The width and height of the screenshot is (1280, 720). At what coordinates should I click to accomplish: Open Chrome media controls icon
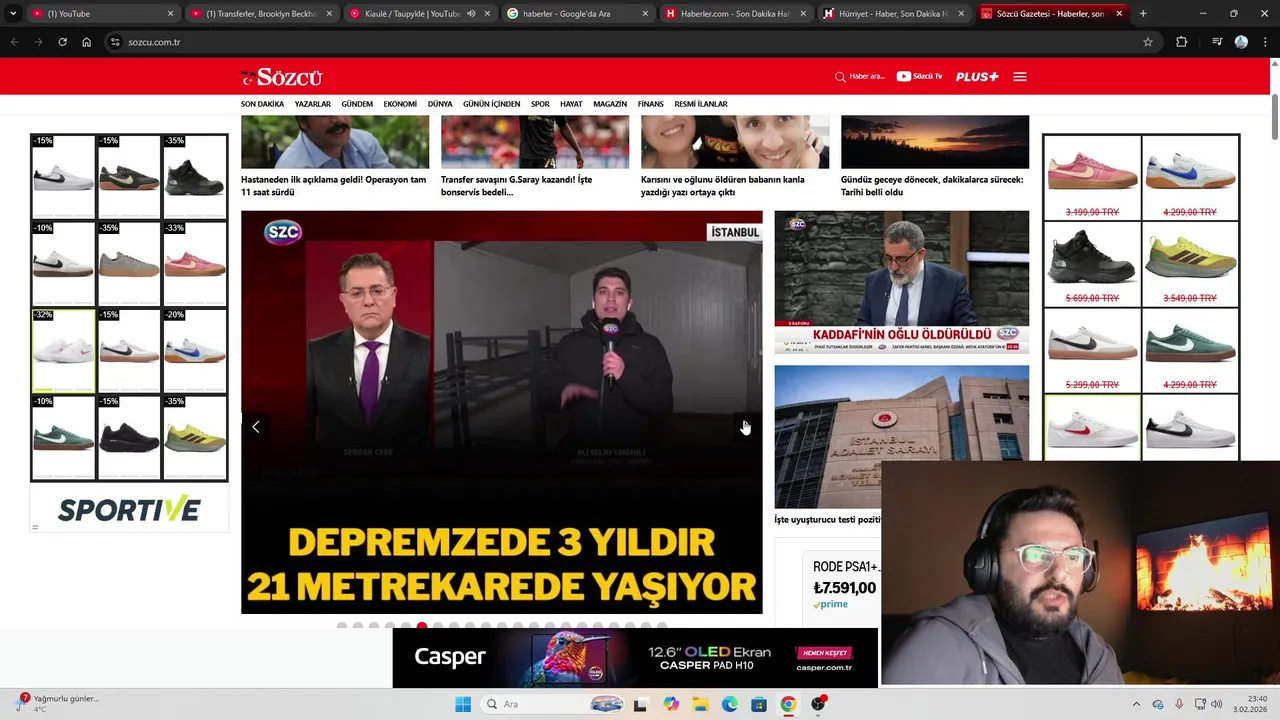[x=1217, y=42]
